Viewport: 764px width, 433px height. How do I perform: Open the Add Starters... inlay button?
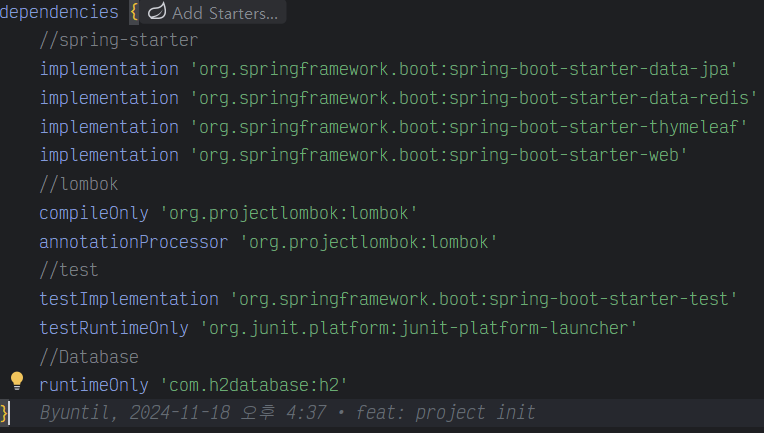tap(213, 12)
